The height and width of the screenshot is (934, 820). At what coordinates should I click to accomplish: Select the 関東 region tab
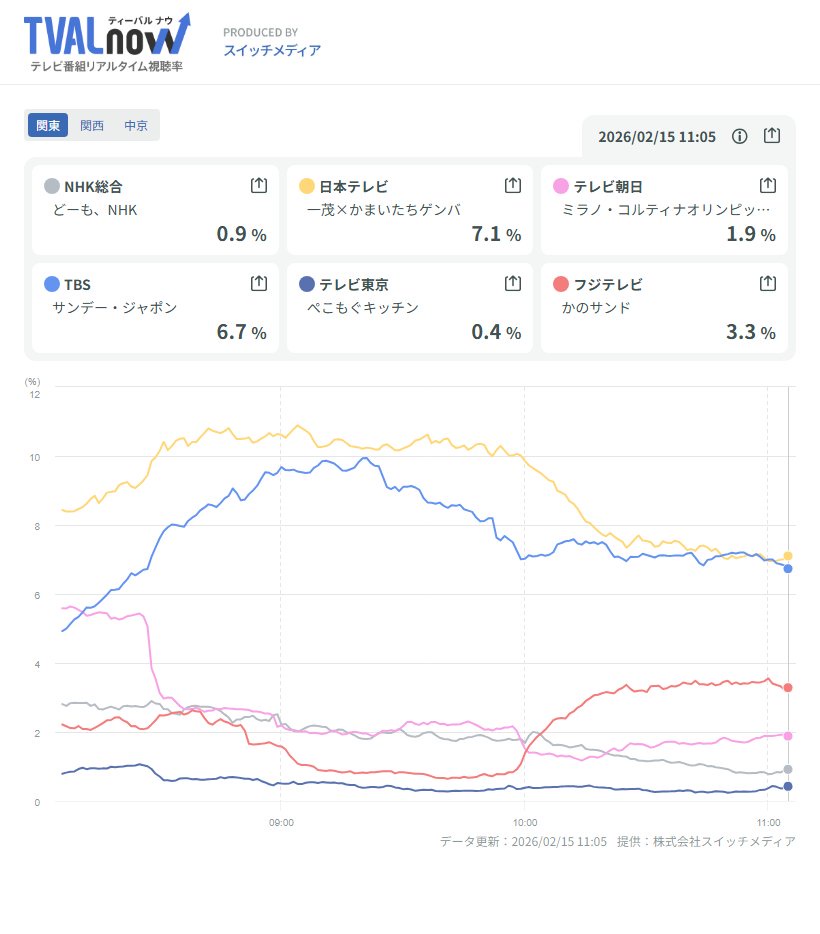[x=48, y=126]
